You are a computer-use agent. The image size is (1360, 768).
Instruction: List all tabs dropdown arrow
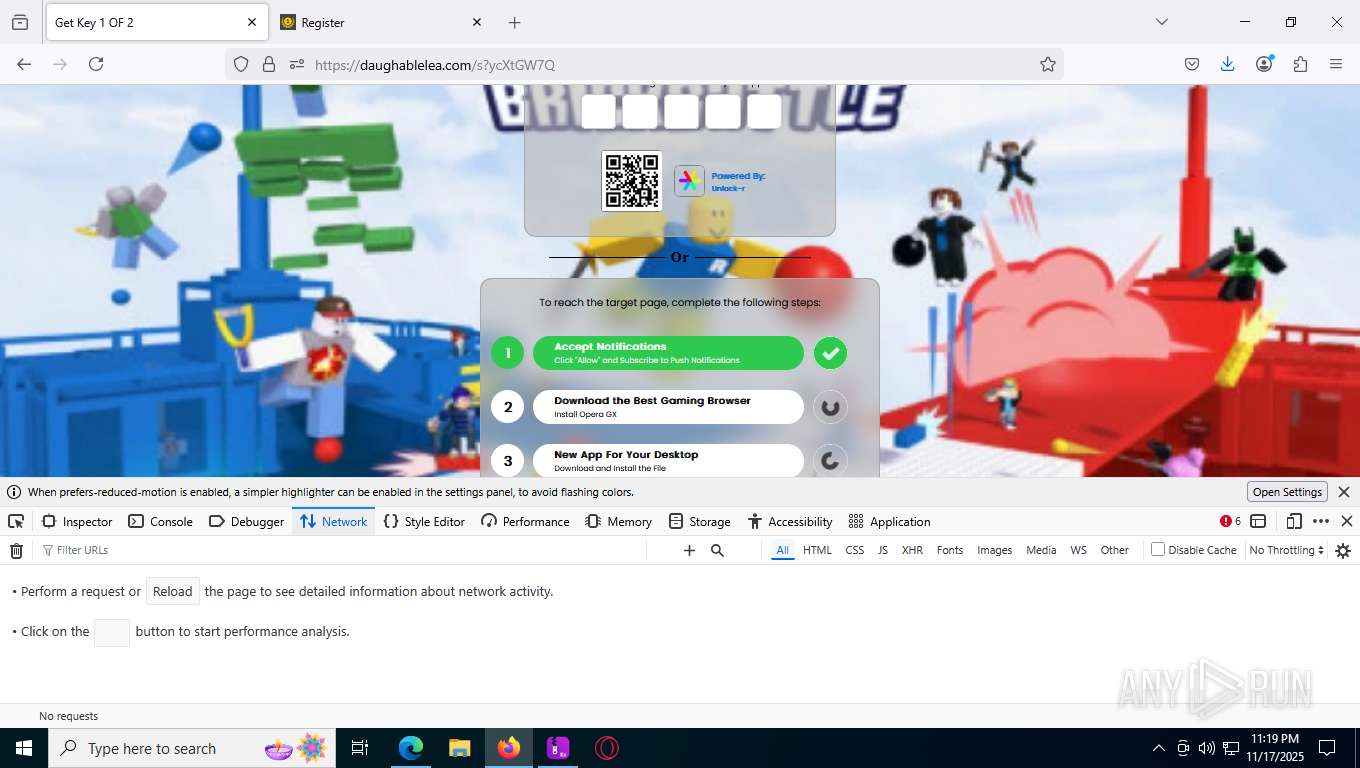(x=1162, y=22)
